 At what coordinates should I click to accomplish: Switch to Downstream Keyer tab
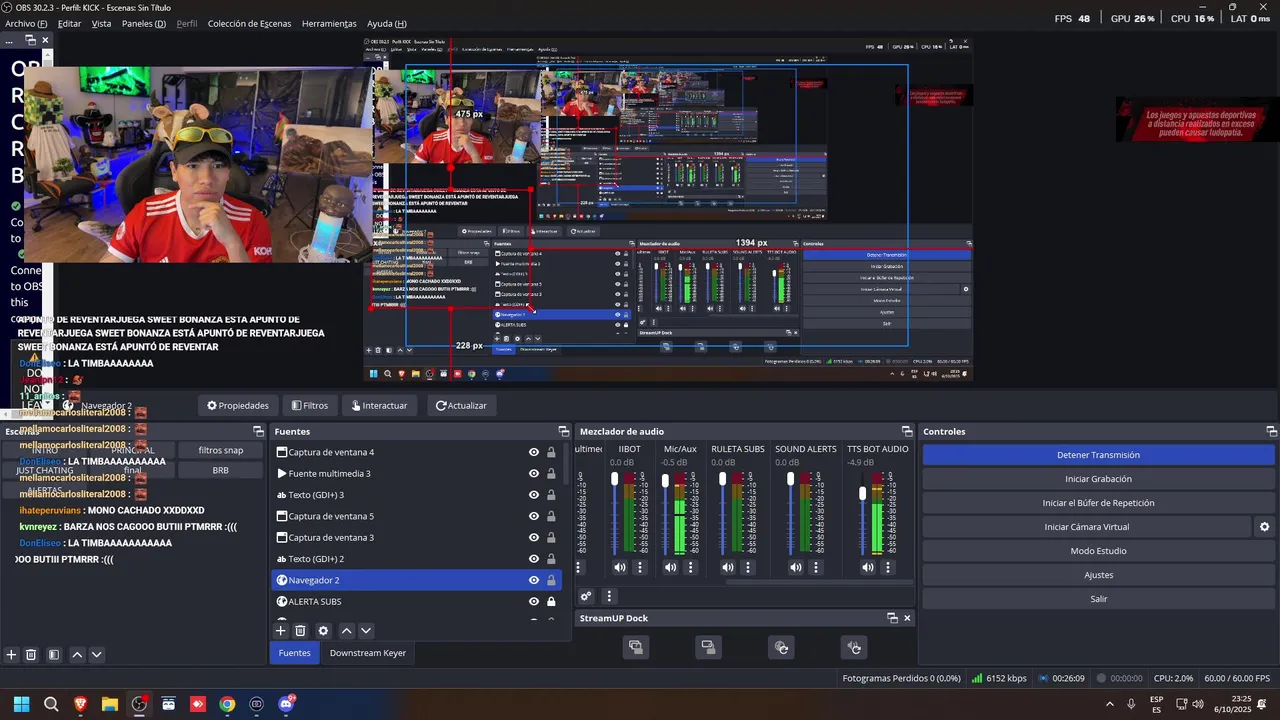368,653
